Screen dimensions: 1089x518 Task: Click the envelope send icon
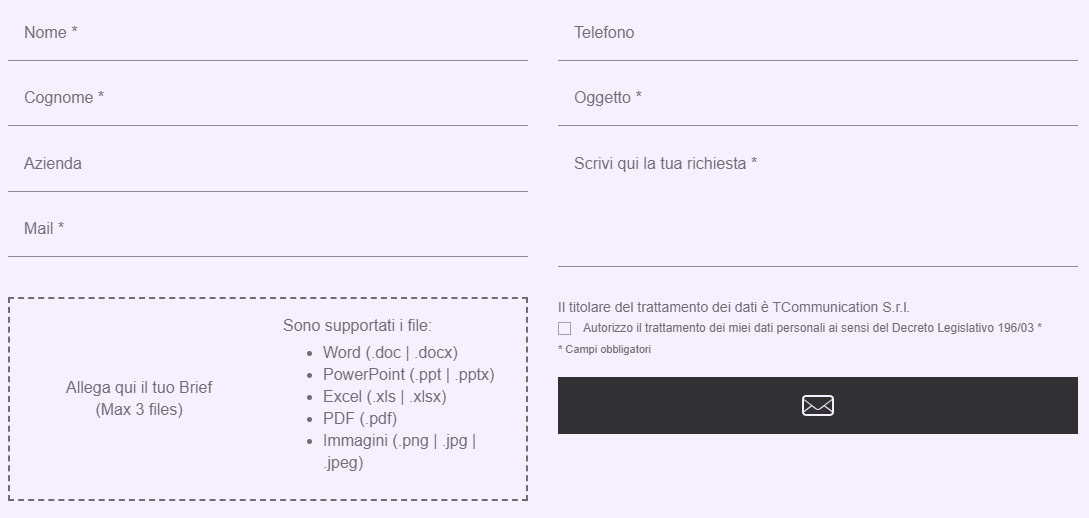pos(817,406)
